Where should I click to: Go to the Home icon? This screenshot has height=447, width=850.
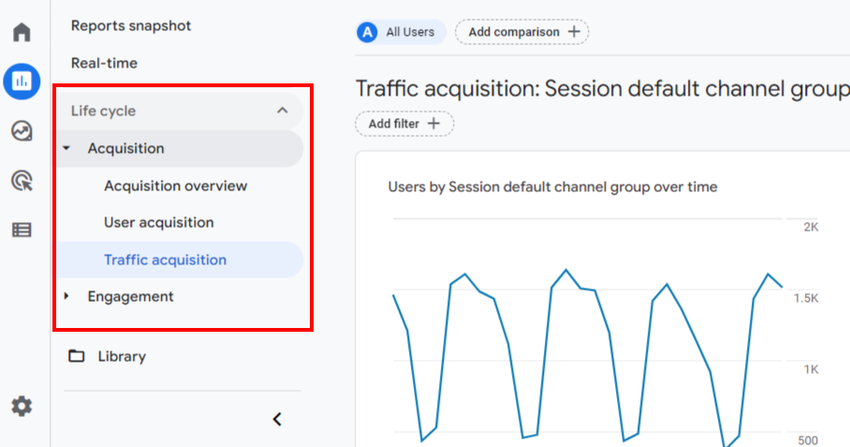pos(22,32)
